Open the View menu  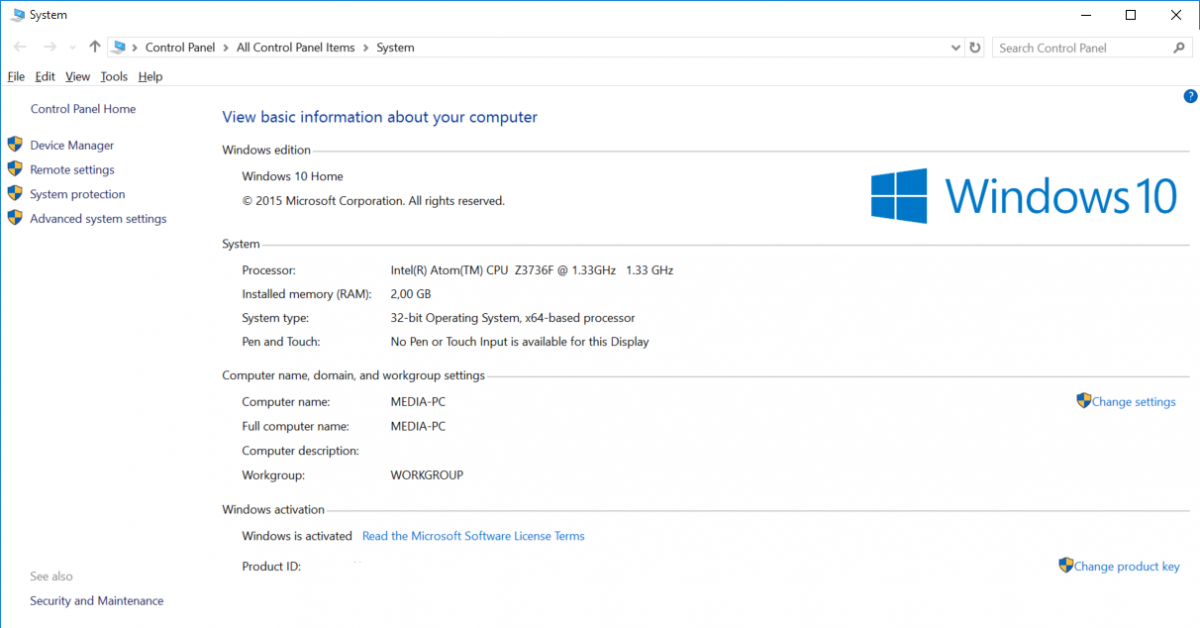77,76
